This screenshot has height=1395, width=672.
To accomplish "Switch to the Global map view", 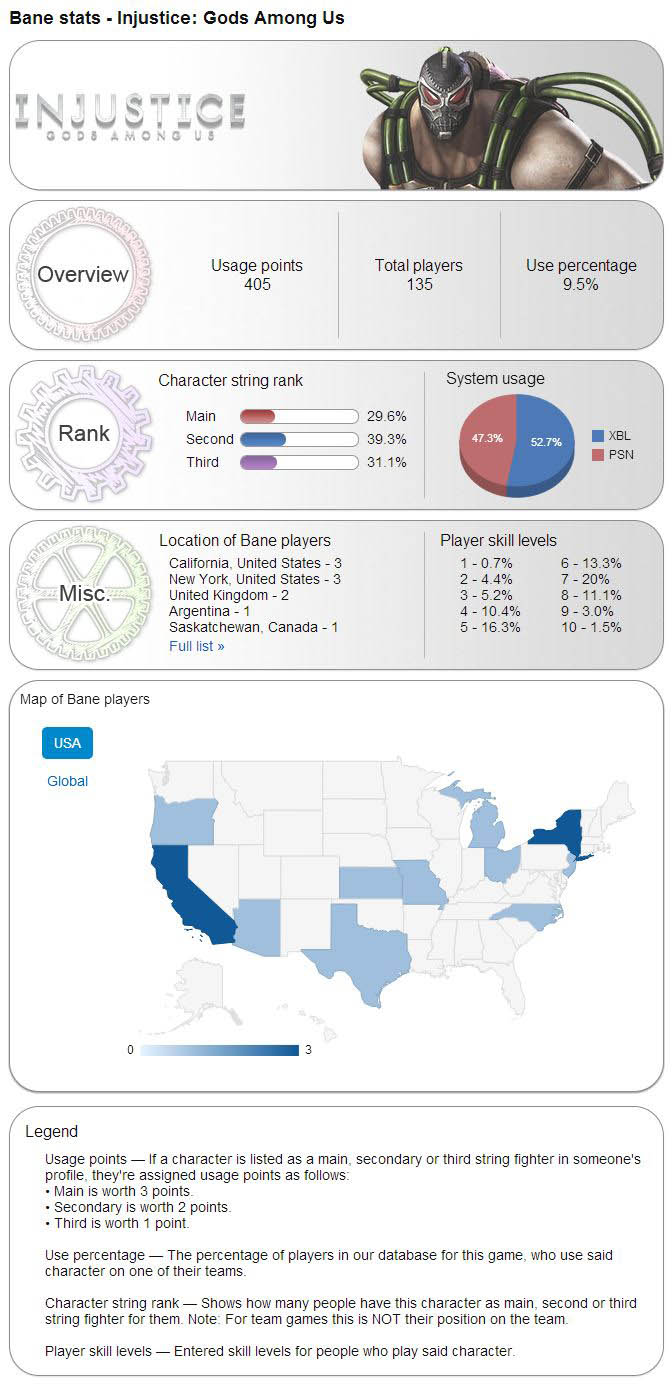I will [67, 781].
